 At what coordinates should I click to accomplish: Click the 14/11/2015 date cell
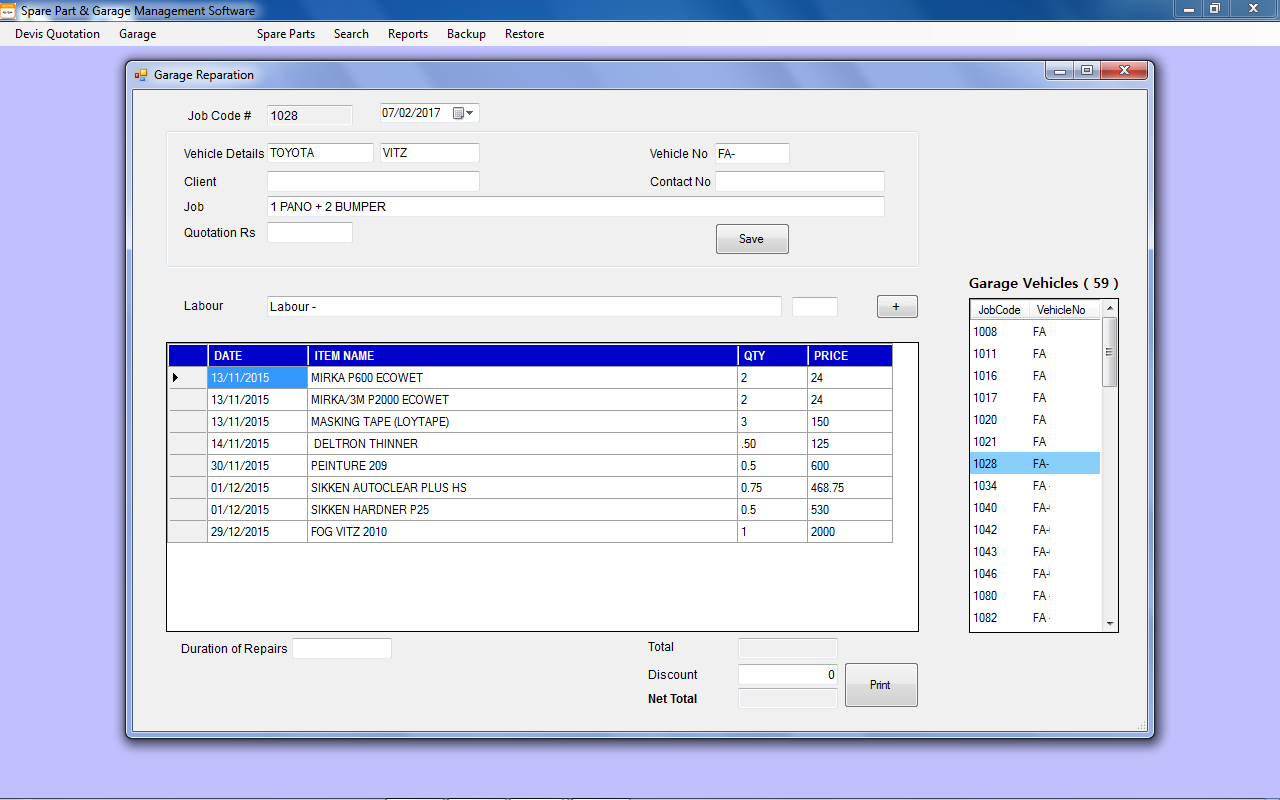[x=258, y=444]
